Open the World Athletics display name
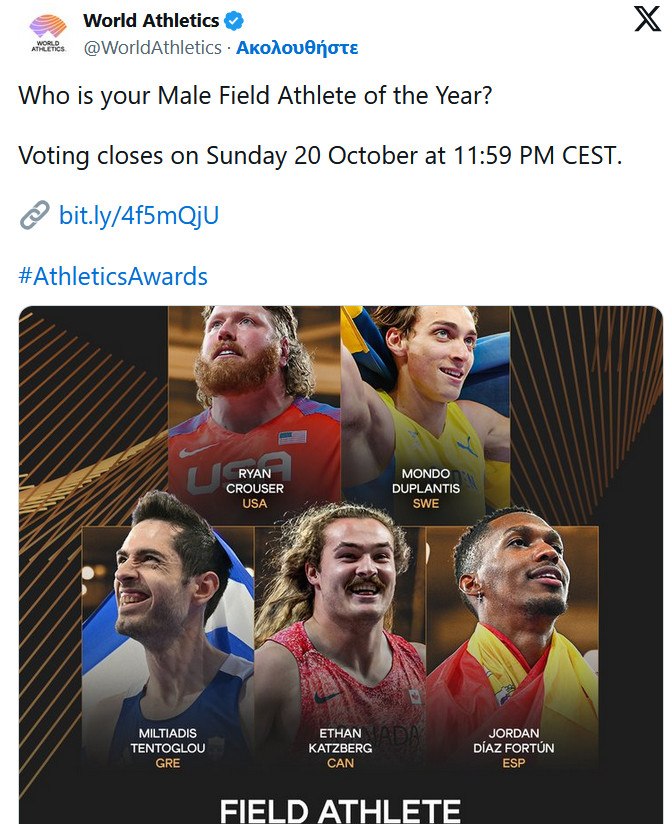 coord(150,21)
